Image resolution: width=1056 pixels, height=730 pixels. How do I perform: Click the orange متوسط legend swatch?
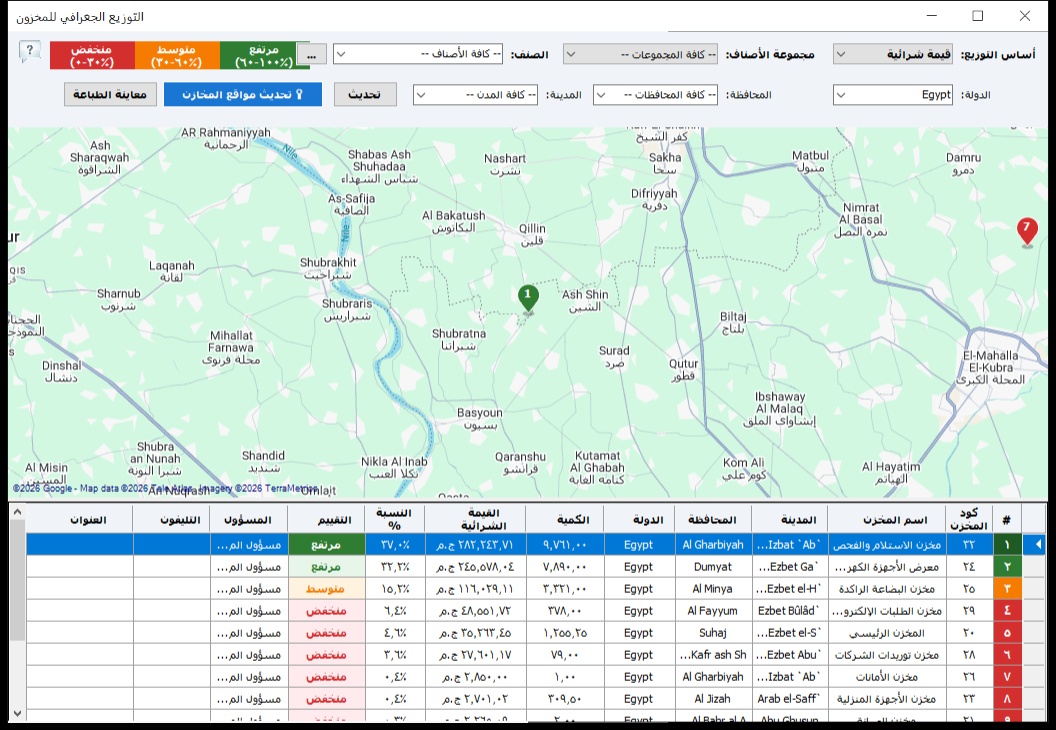pos(177,55)
